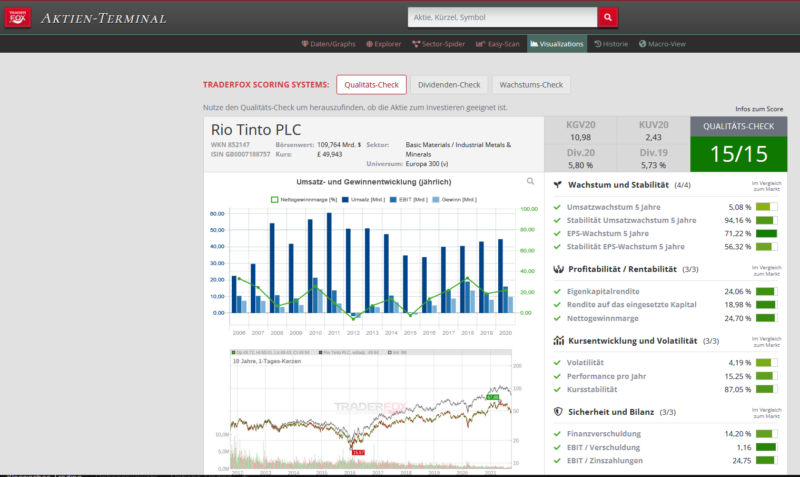Click the TraderFox logo
The width and height of the screenshot is (800, 477).
19,18
